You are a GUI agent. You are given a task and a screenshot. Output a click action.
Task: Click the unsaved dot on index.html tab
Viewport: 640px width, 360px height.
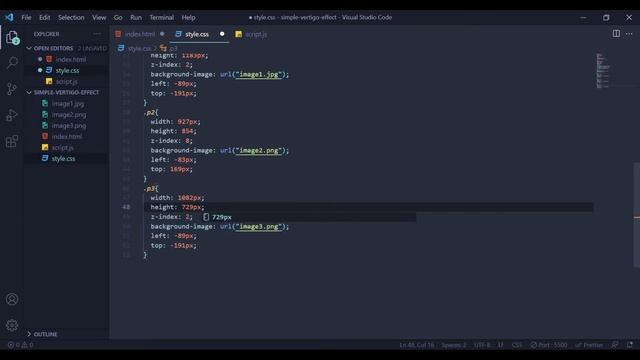[x=162, y=34]
